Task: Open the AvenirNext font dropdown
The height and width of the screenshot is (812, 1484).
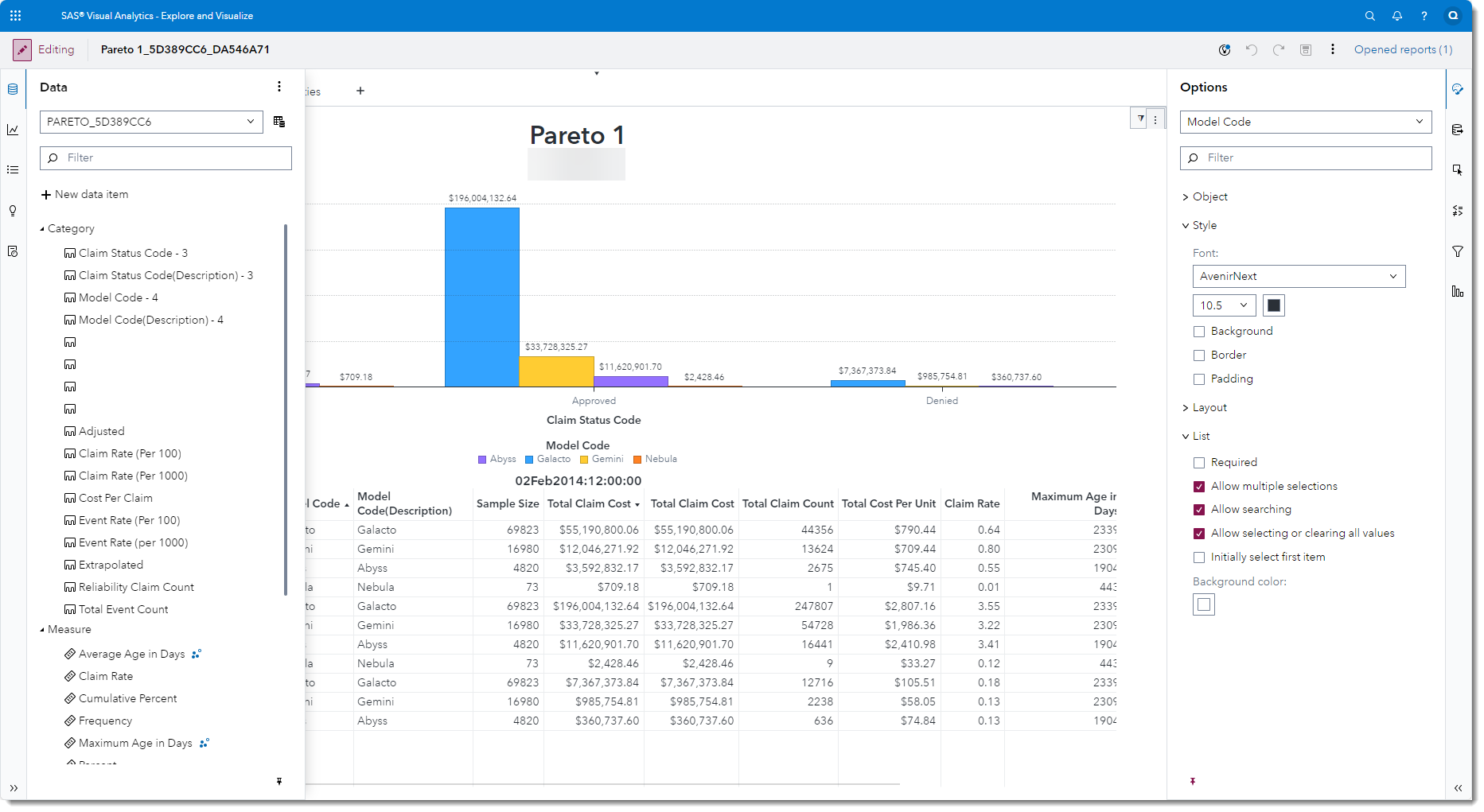Action: (x=1299, y=277)
